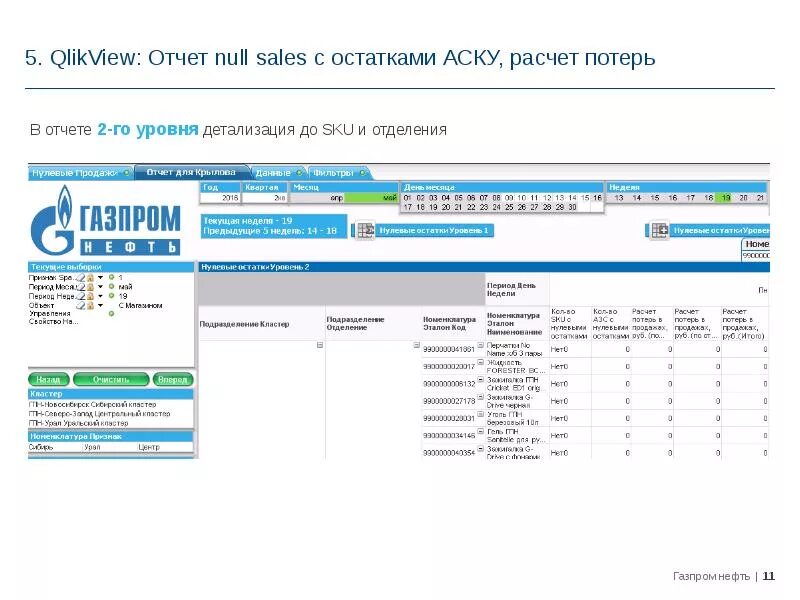Click Кол-во SKU с нулевыми остатками header

pyautogui.click(x=570, y=323)
